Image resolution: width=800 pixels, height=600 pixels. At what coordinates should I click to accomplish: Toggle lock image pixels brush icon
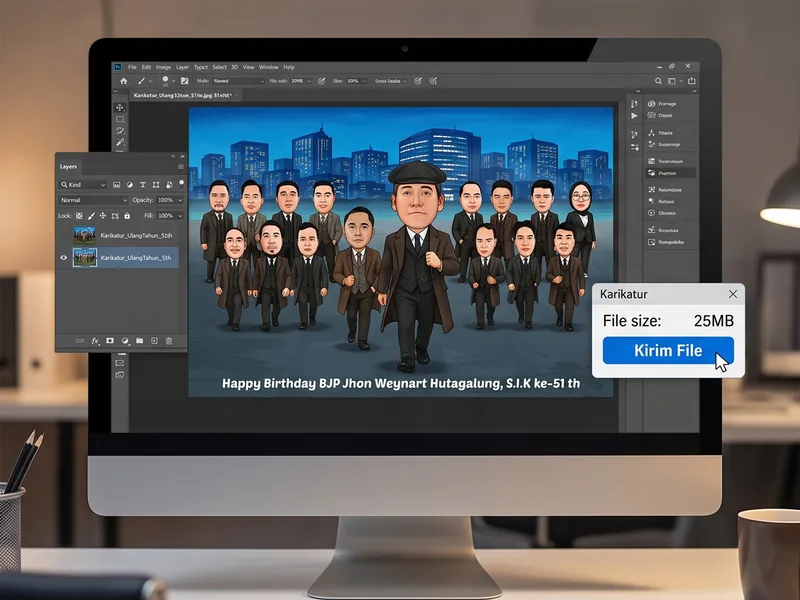91,216
